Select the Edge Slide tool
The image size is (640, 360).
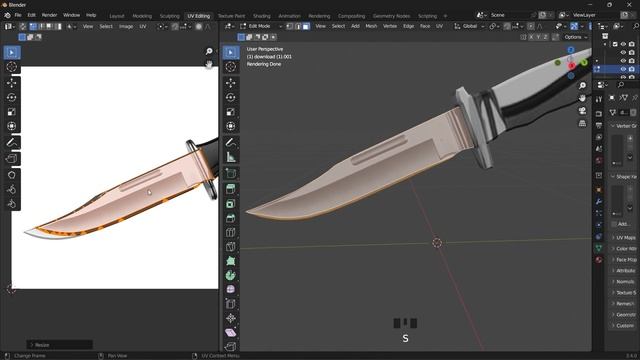click(x=231, y=304)
